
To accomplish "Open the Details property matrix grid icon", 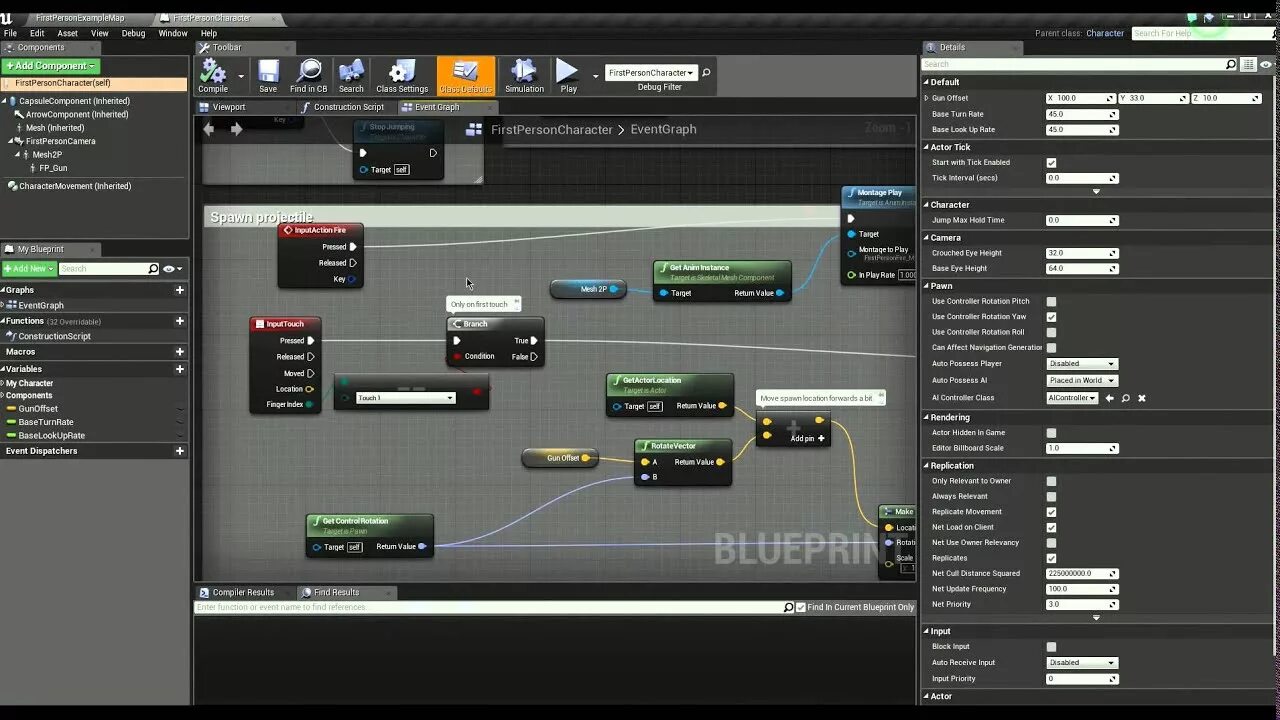I will pyautogui.click(x=1248, y=65).
